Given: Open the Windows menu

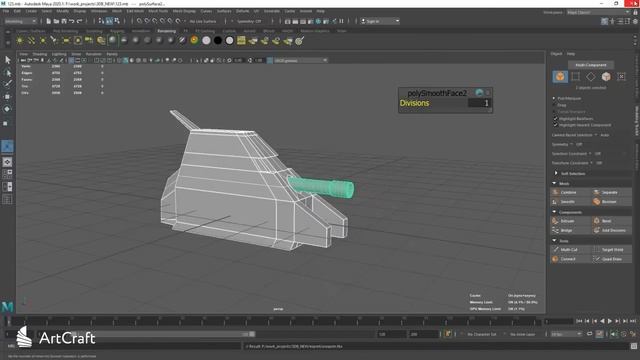Looking at the screenshot, I should point(99,11).
